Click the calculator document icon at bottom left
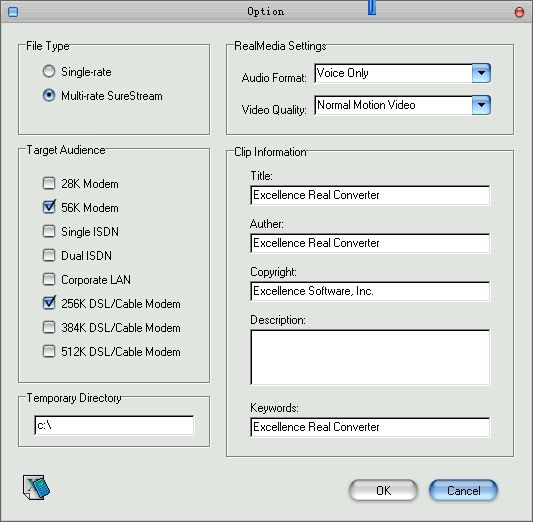The height and width of the screenshot is (522, 533). (36, 487)
